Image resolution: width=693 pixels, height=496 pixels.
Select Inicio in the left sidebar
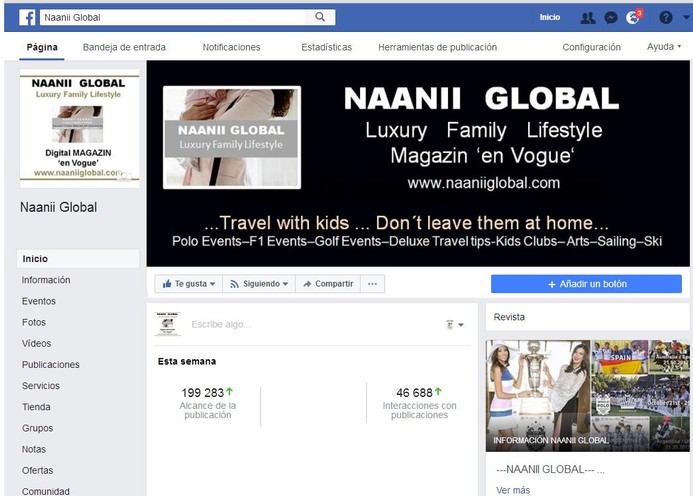(x=78, y=259)
